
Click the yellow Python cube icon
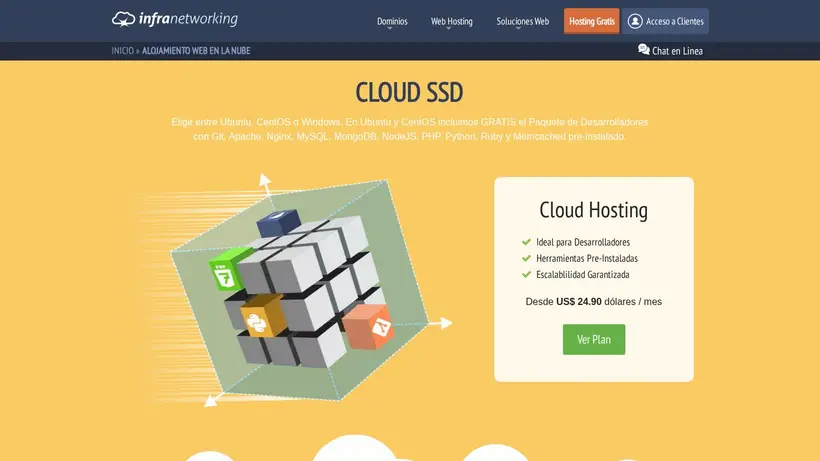(x=262, y=316)
